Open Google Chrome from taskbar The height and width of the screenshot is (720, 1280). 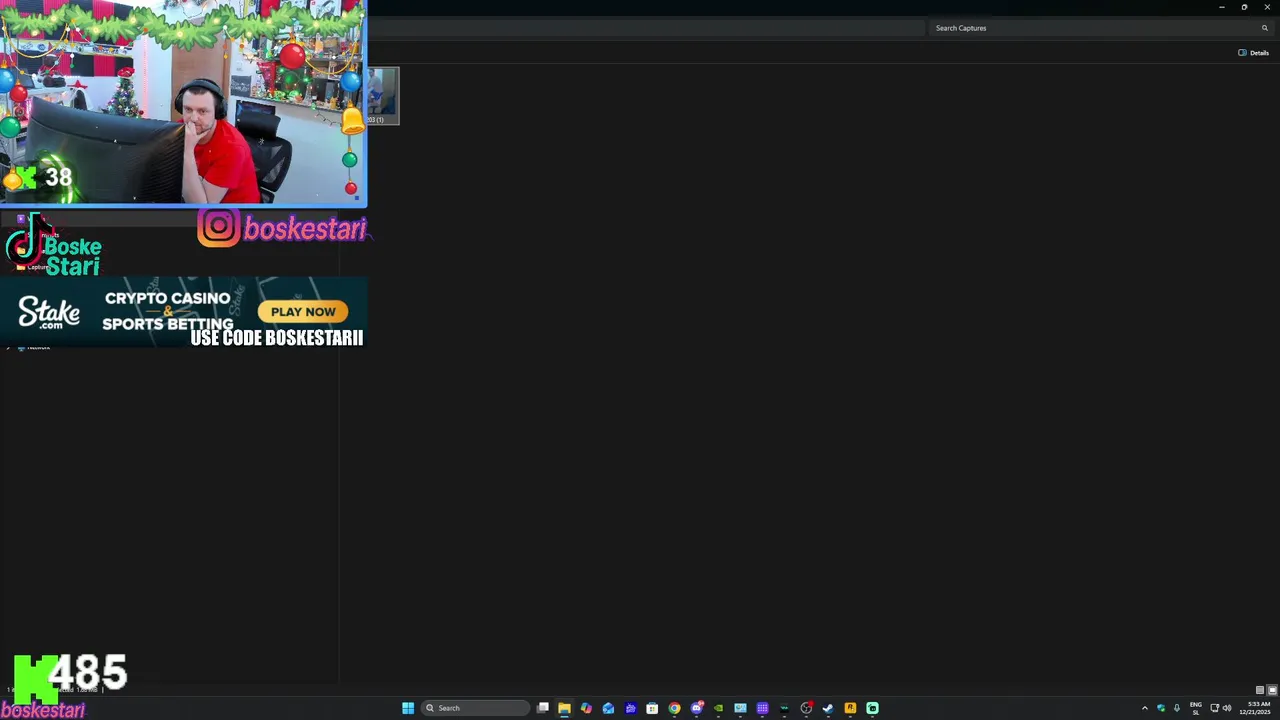(674, 708)
